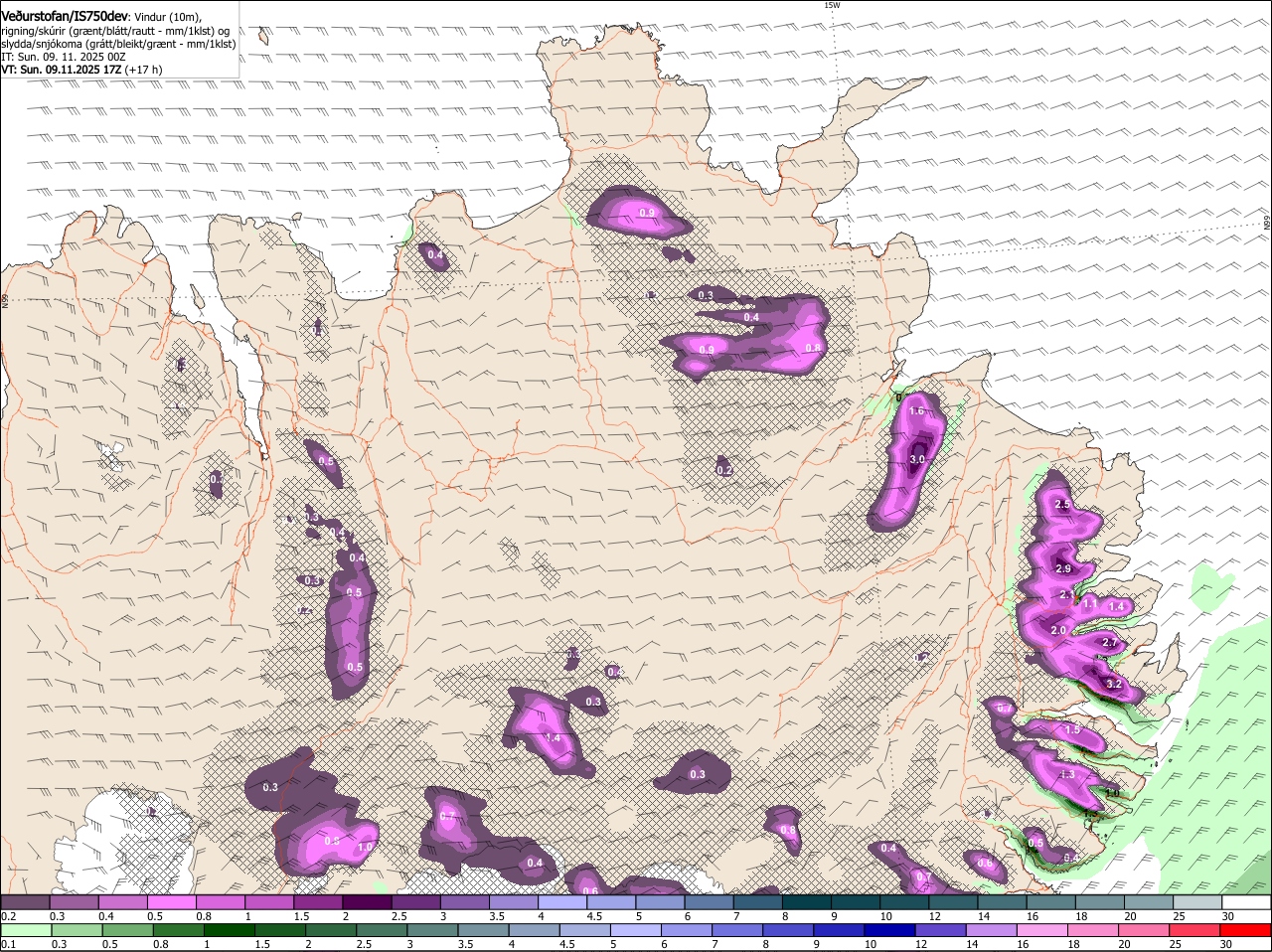1272x952 pixels.
Task: Select purple-scale swatch between 0.2 and 0.3
Action: click(x=26, y=902)
